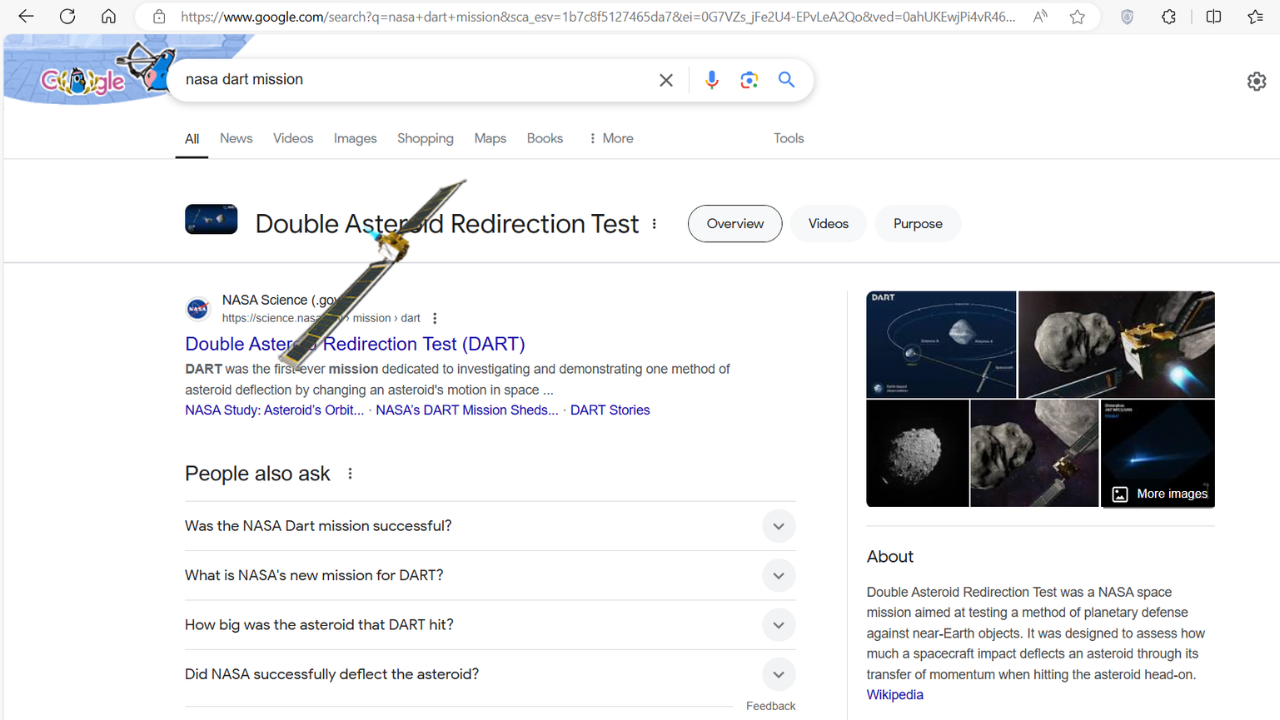
Task: Expand 'Did NASA successfully deflect the asteroid?'
Action: click(x=490, y=674)
